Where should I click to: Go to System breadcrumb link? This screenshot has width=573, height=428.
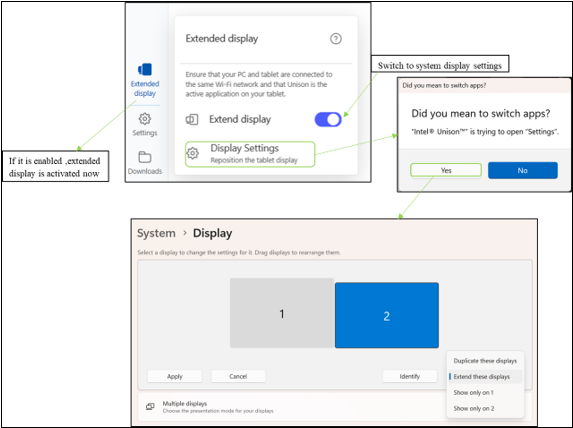pos(156,233)
